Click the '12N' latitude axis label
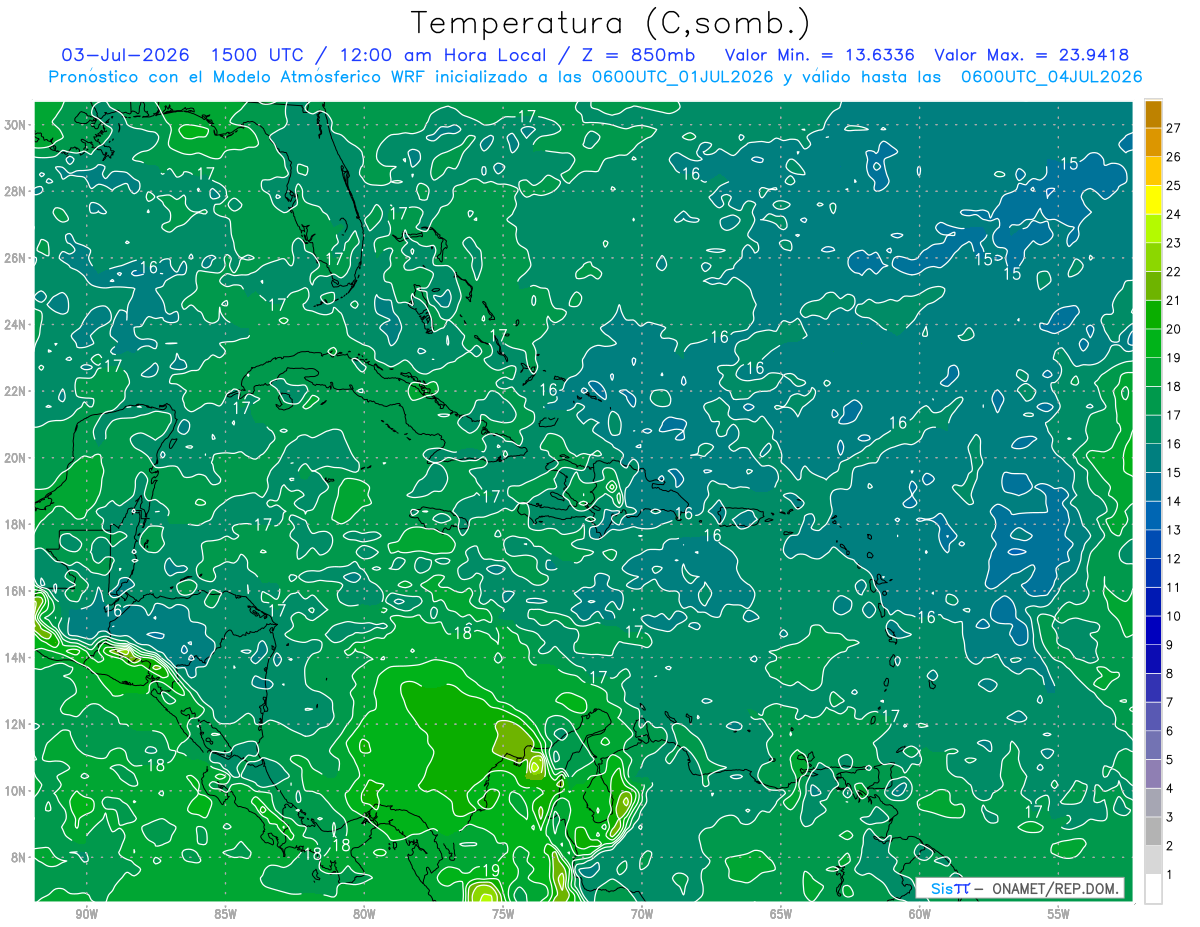The height and width of the screenshot is (927, 1200). [16, 724]
